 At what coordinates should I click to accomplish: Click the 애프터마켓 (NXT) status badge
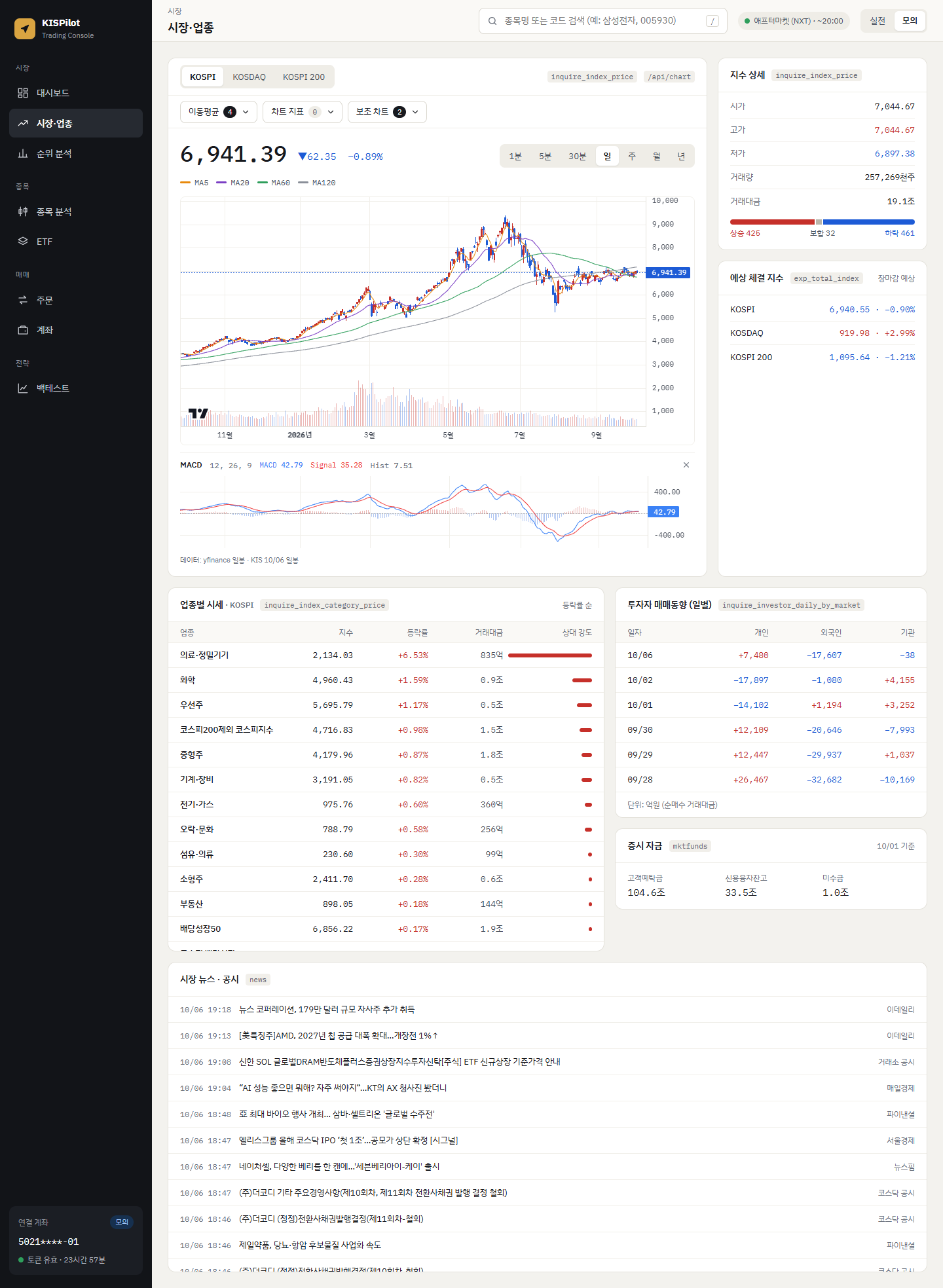pos(794,21)
